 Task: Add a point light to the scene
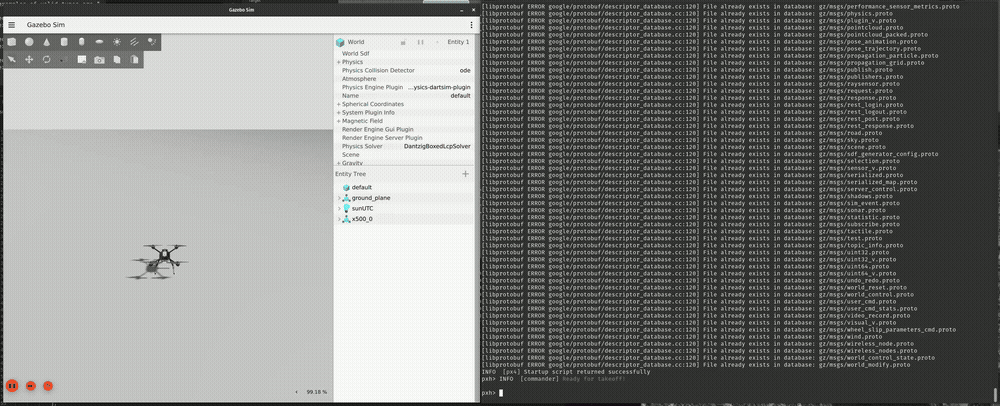point(117,42)
